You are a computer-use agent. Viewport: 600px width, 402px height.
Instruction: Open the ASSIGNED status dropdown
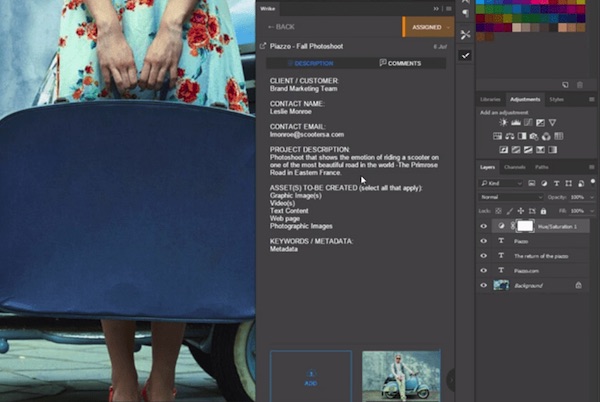[x=429, y=27]
